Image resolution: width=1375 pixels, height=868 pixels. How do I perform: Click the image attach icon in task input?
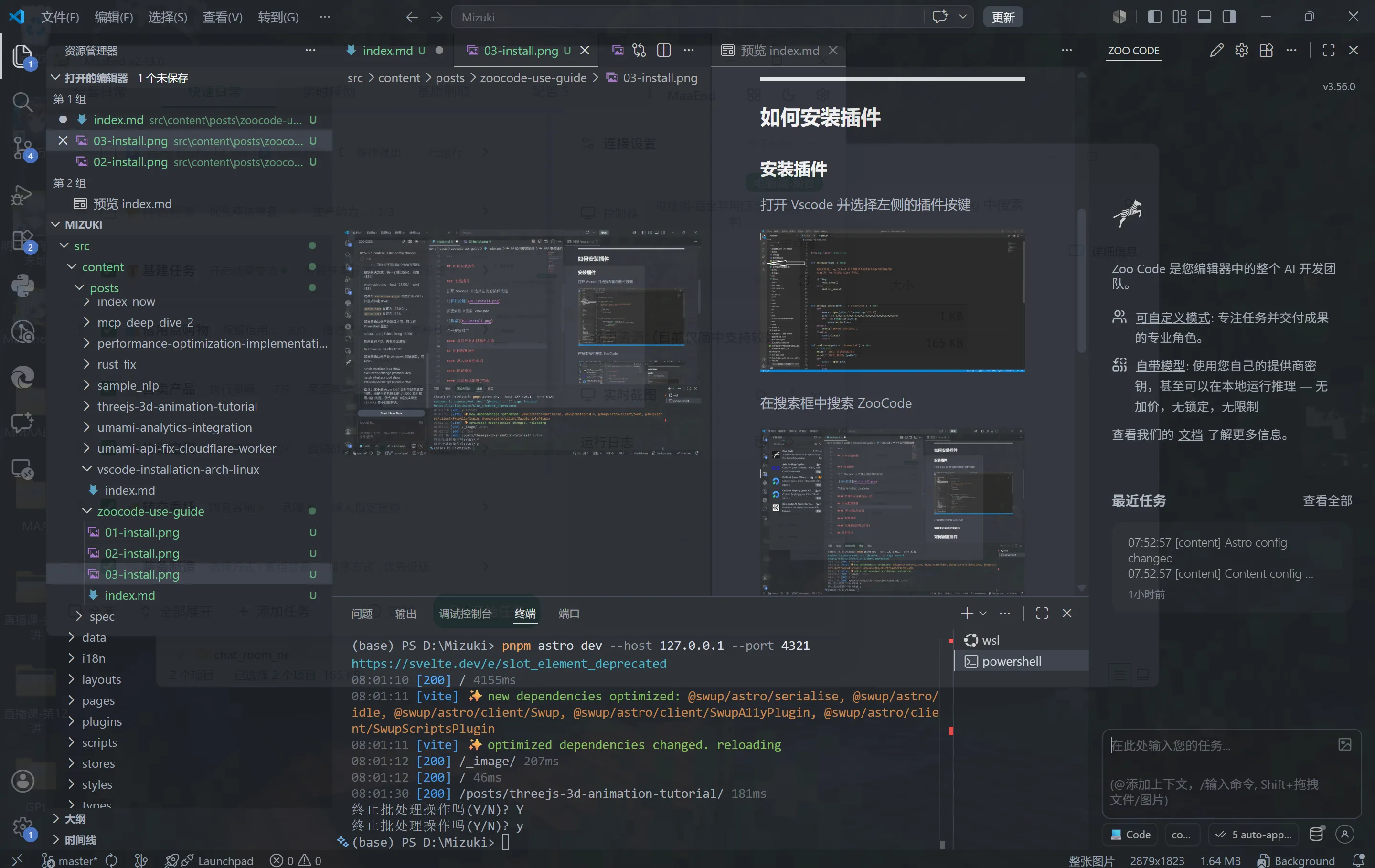click(x=1345, y=744)
